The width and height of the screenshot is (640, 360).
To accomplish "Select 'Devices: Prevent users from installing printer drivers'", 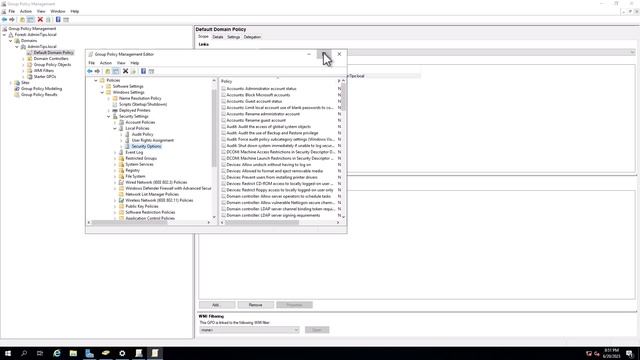I will (x=272, y=178).
